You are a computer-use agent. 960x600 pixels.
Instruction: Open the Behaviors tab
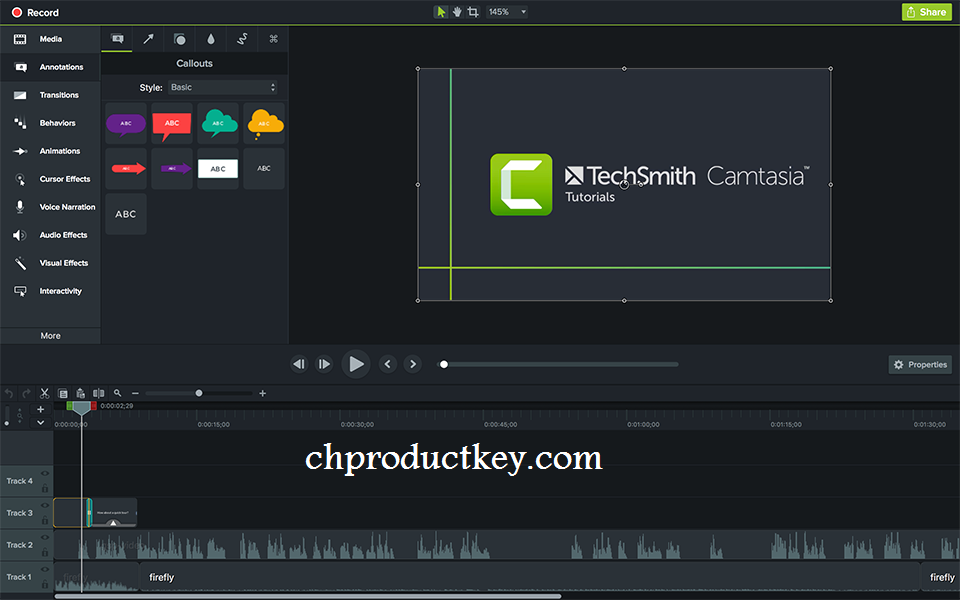pyautogui.click(x=50, y=123)
